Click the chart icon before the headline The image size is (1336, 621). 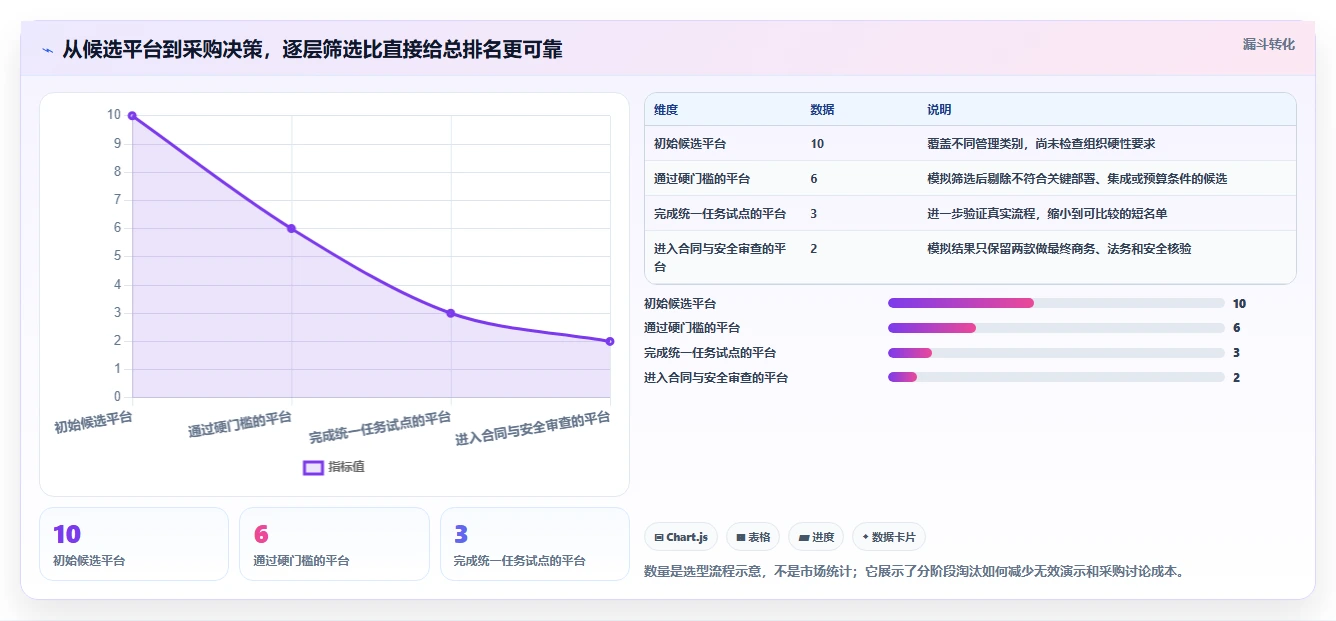click(47, 49)
